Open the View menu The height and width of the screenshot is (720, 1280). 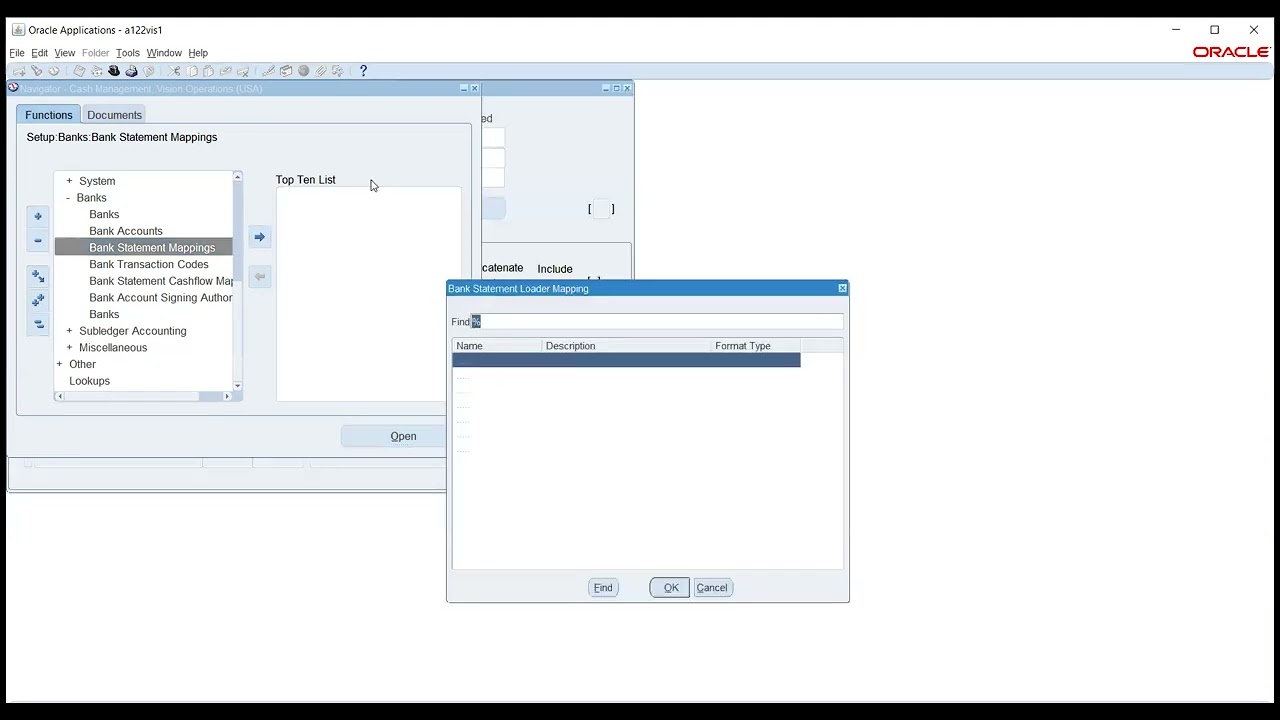pos(64,53)
